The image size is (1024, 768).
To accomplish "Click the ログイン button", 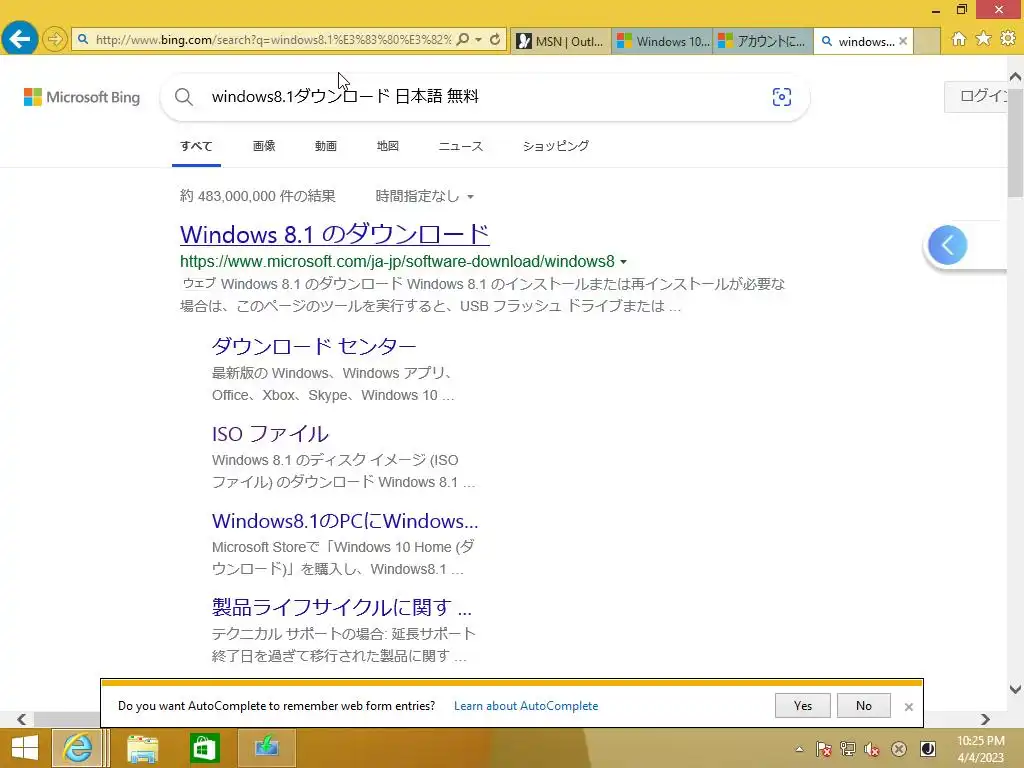I will coord(976,97).
